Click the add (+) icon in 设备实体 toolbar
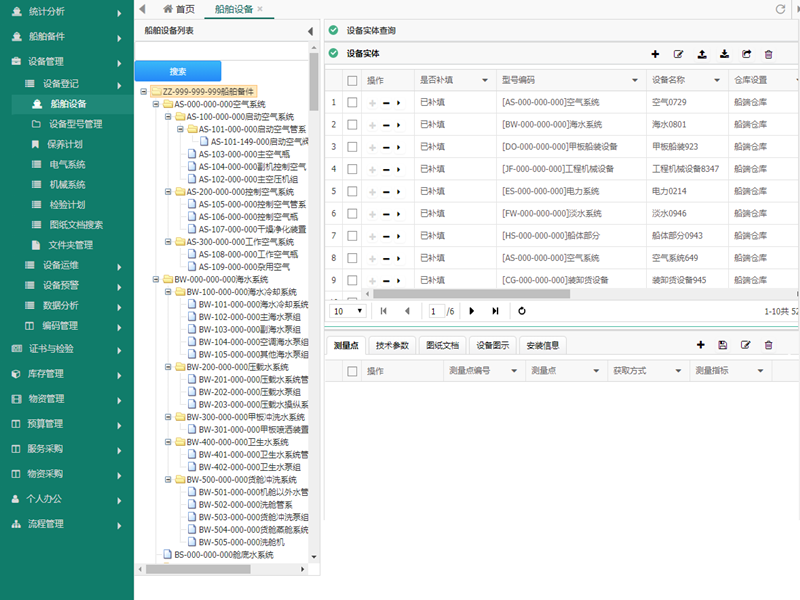This screenshot has height=600, width=800. pyautogui.click(x=655, y=54)
